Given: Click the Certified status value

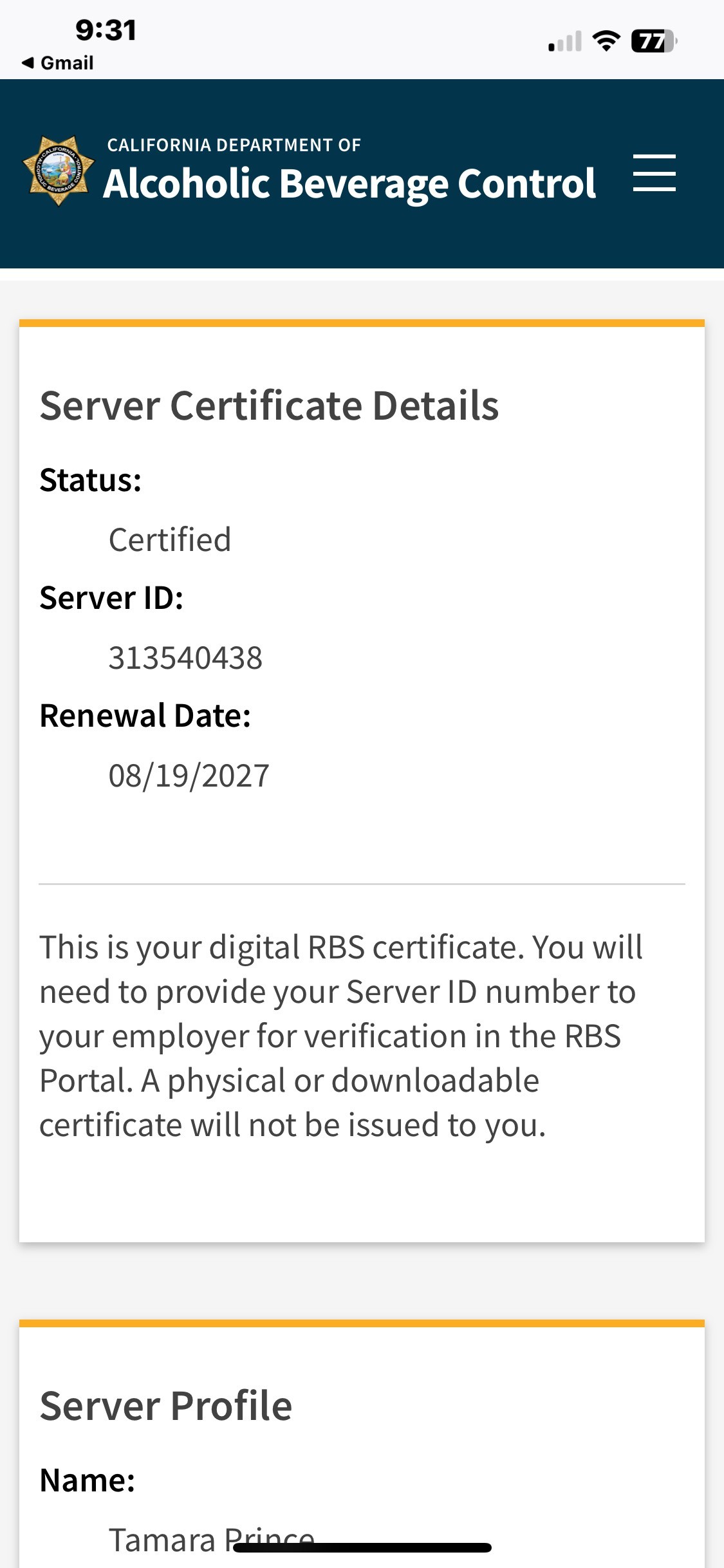Looking at the screenshot, I should coord(169,539).
